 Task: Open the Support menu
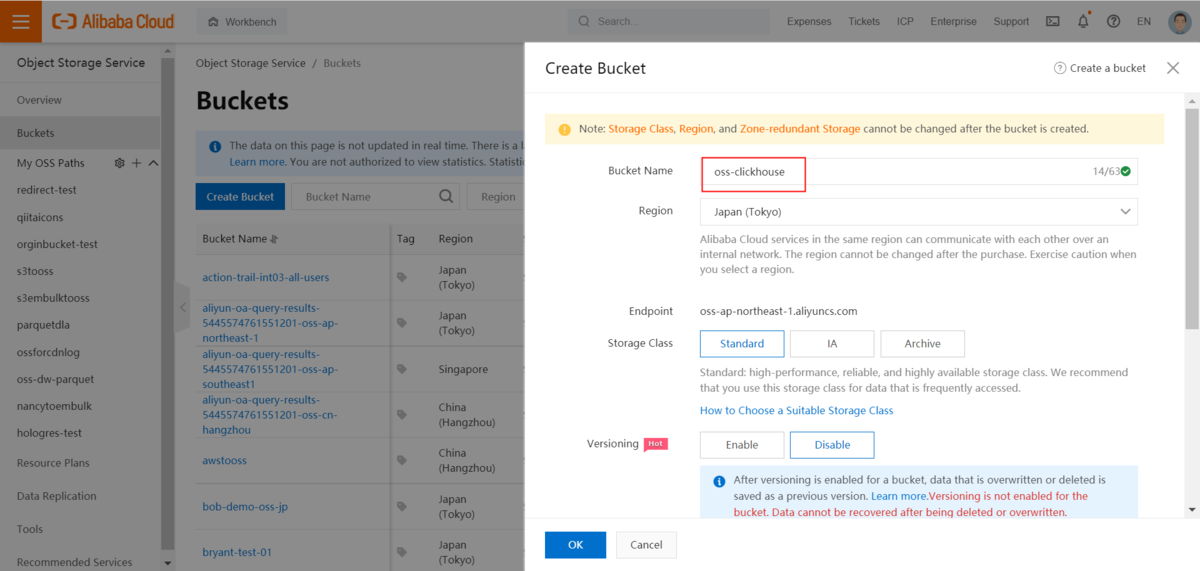tap(1011, 21)
